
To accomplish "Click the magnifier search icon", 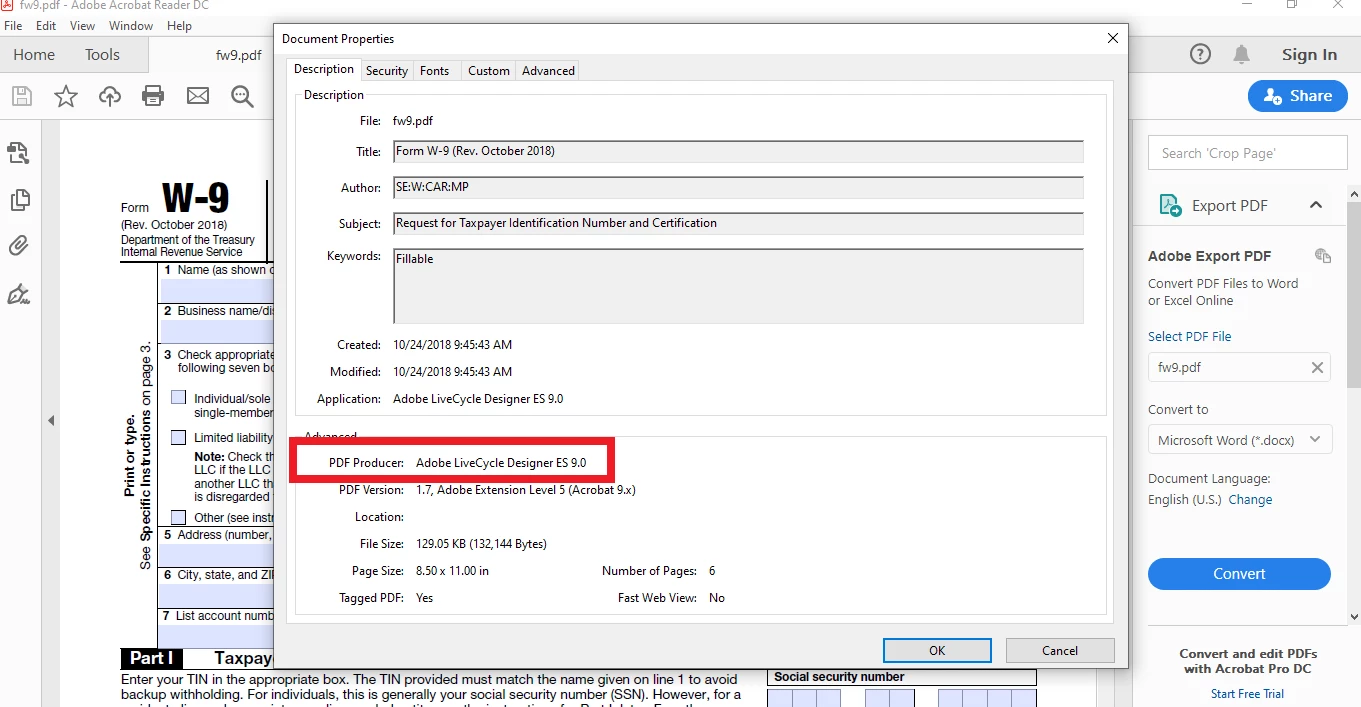I will coord(242,96).
